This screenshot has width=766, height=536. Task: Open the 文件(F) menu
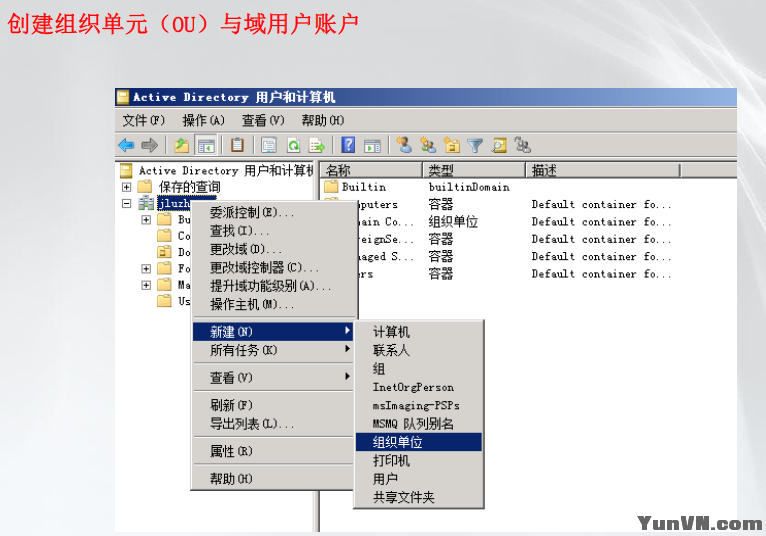click(143, 120)
